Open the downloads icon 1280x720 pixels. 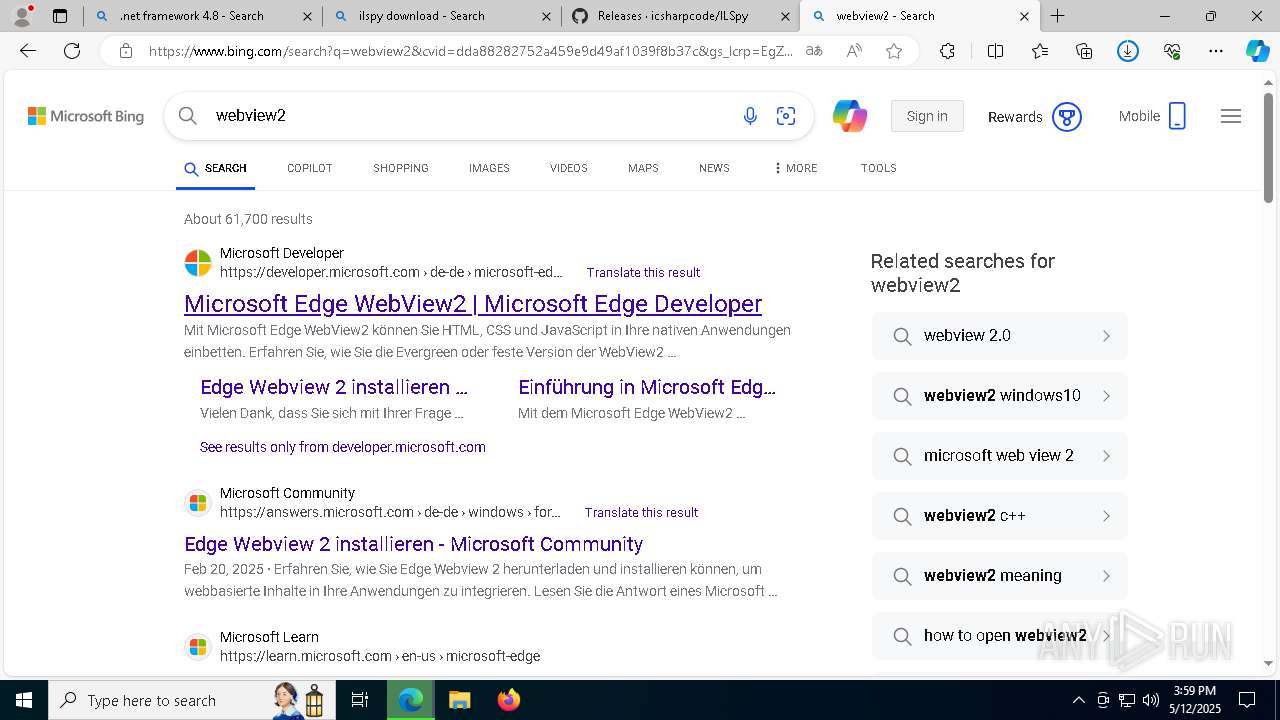[x=1128, y=51]
